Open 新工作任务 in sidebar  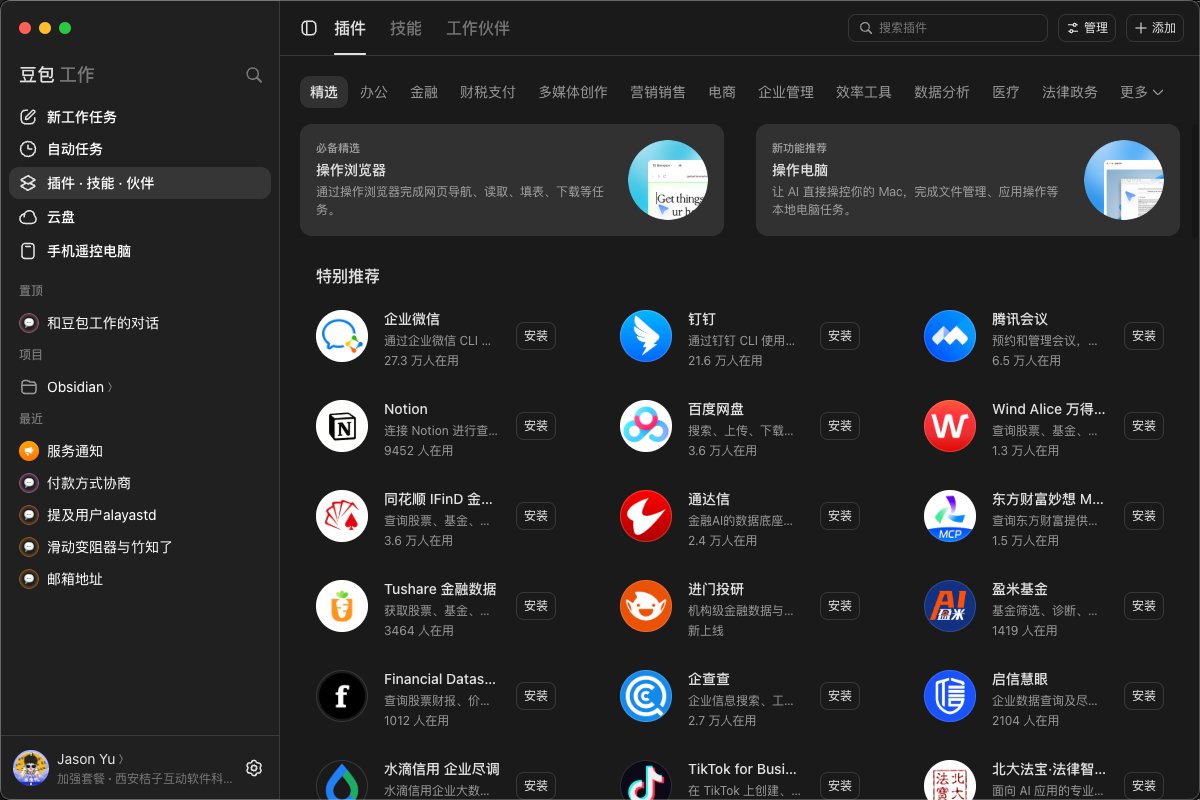tap(140, 117)
